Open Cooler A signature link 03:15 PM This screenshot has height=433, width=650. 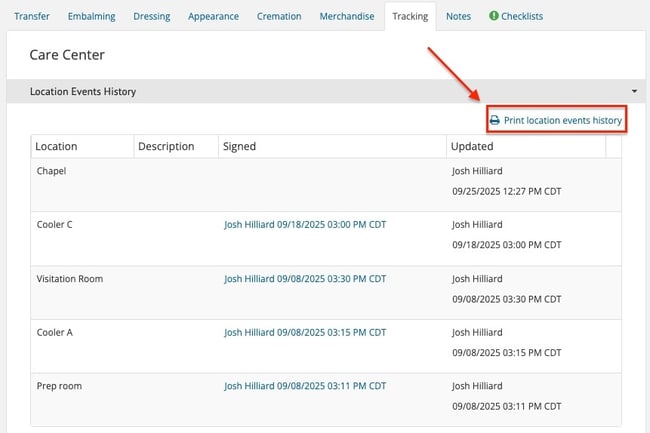(305, 332)
